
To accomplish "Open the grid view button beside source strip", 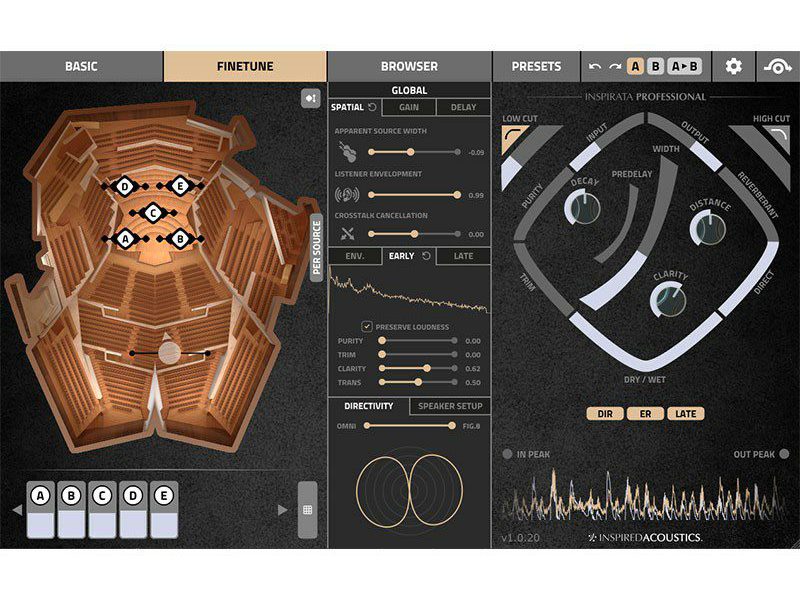I will coord(307,509).
